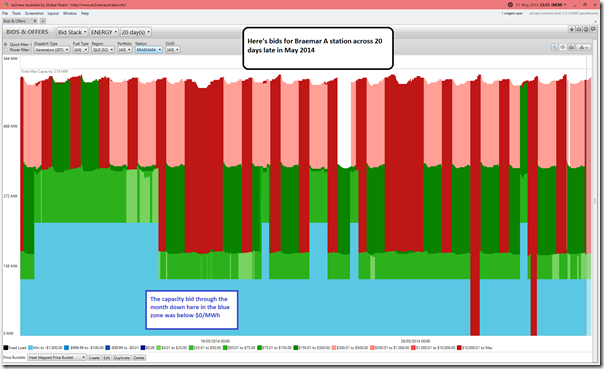This screenshot has height=369, width=604.
Task: Open the Tools menu
Action: (x=16, y=13)
